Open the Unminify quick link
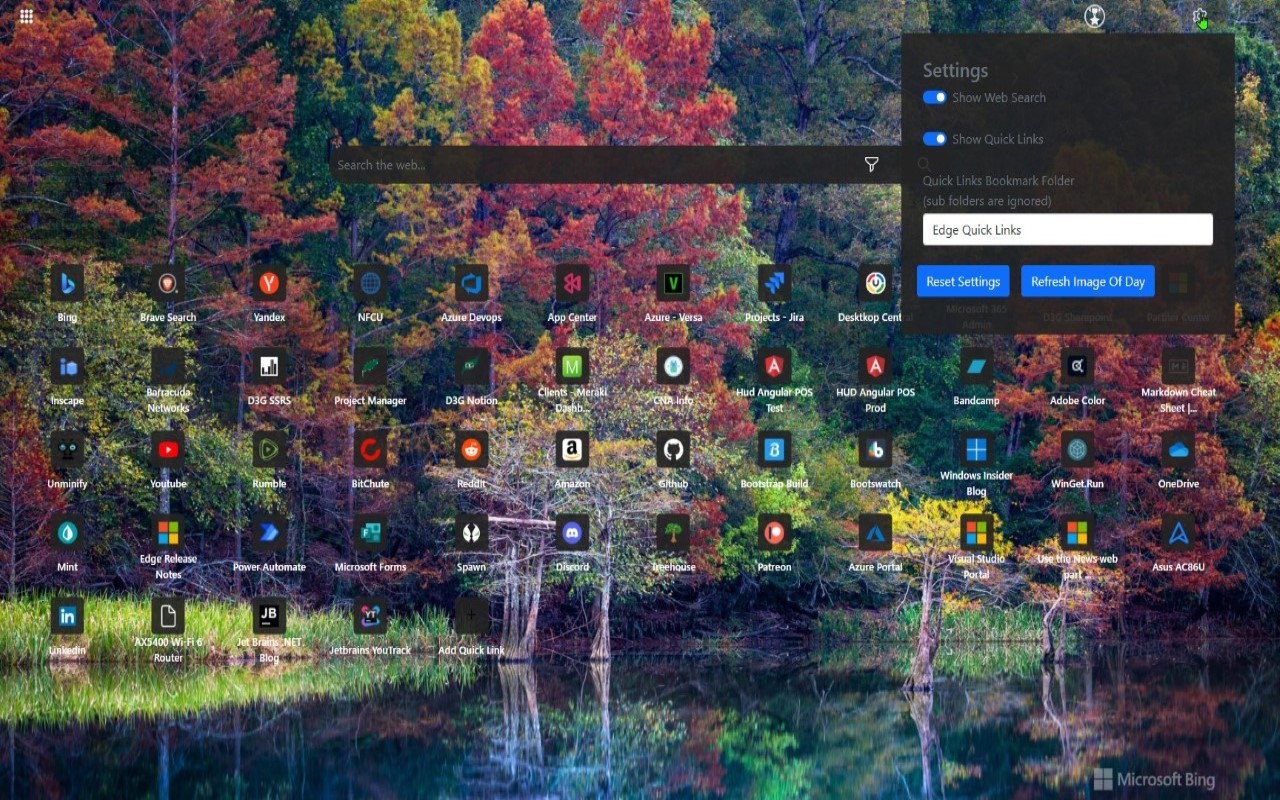The width and height of the screenshot is (1280, 800). 67,449
